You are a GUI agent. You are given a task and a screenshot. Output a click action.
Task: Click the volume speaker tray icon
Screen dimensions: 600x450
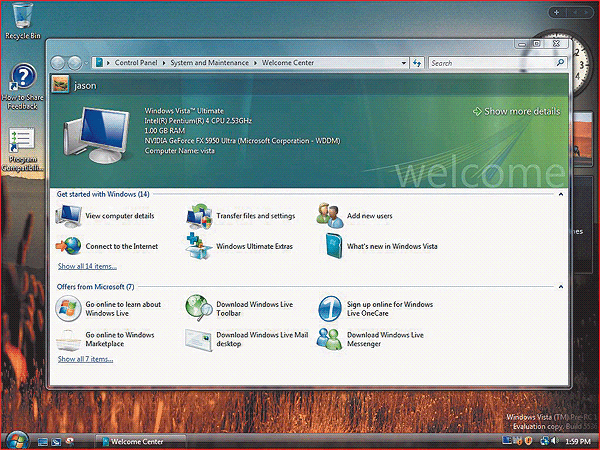pos(555,441)
